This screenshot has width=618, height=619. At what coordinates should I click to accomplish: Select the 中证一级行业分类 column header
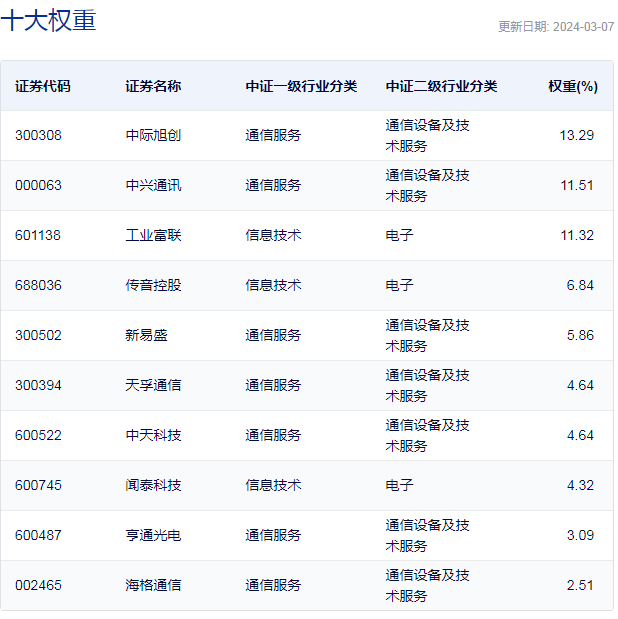[x=301, y=86]
